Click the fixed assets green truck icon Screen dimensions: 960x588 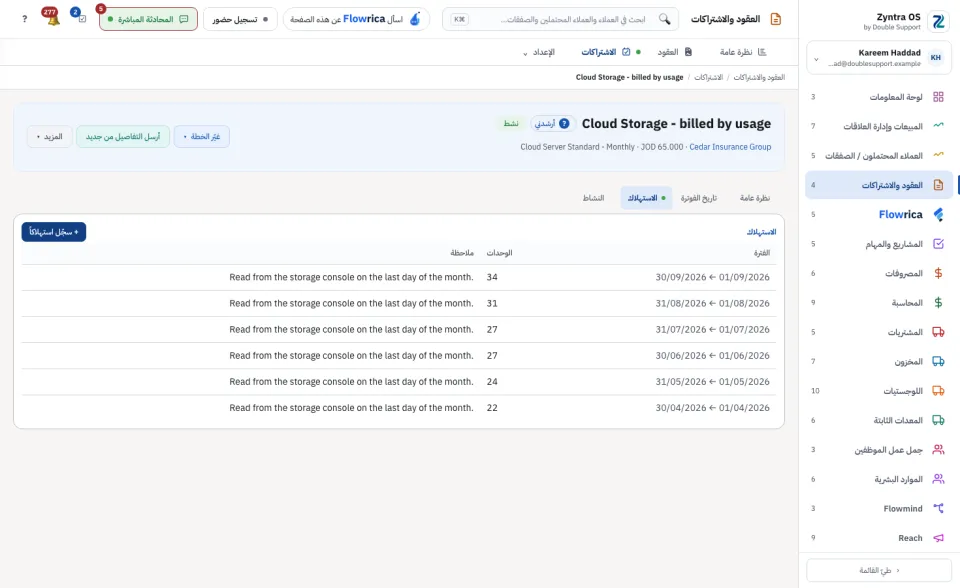938,420
